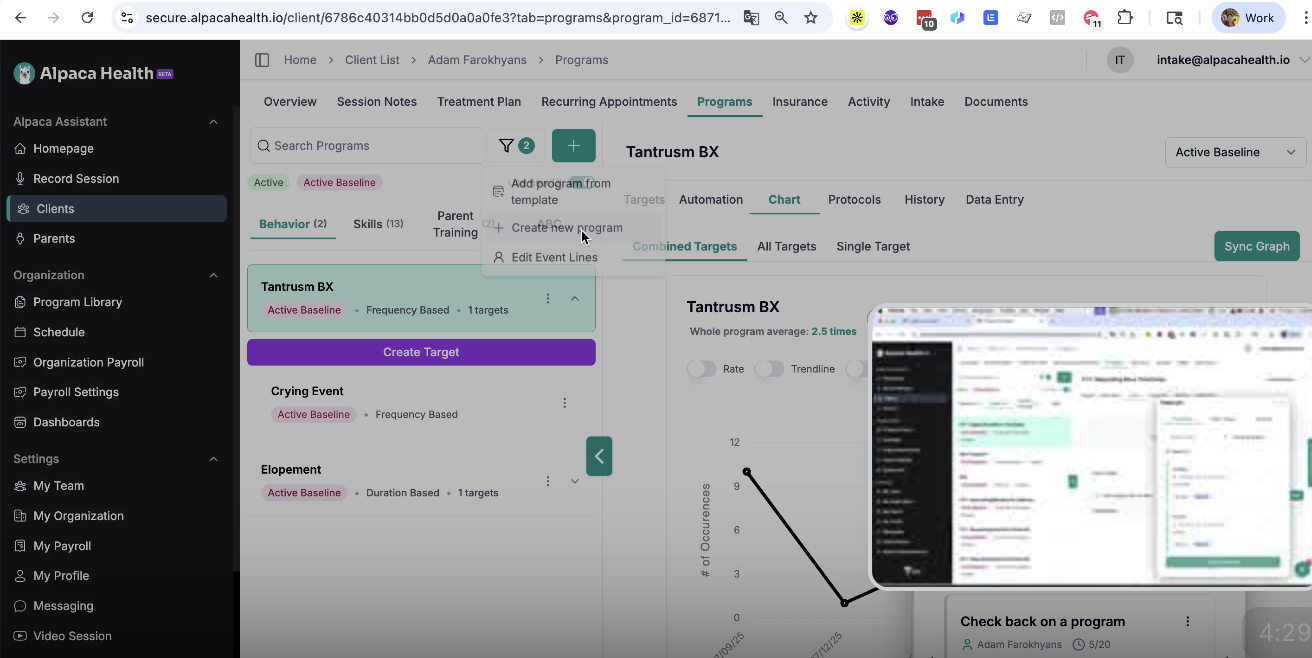Viewport: 1312px width, 658px height.
Task: Open Program Library from sidebar
Action: pos(77,302)
